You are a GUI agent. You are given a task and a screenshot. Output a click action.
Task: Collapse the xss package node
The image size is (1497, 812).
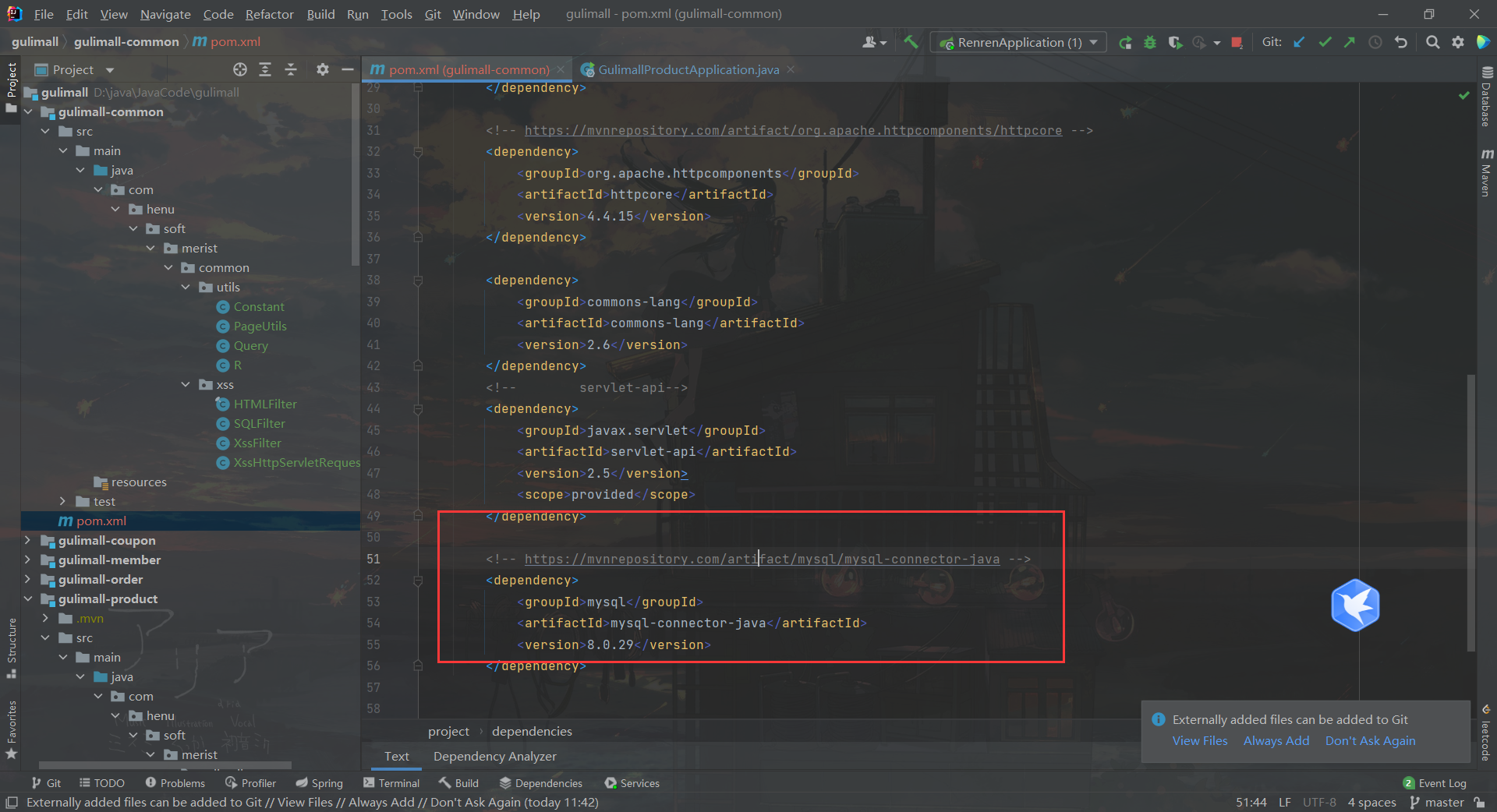[186, 384]
